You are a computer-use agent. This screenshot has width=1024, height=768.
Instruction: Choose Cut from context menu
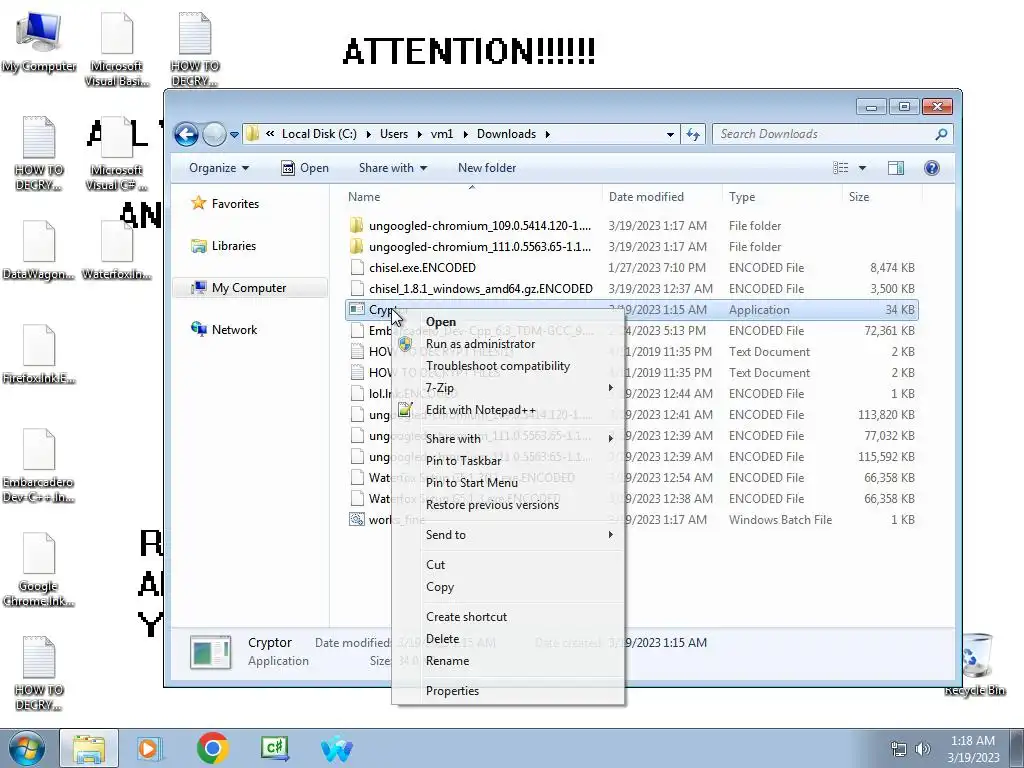(x=508, y=565)
